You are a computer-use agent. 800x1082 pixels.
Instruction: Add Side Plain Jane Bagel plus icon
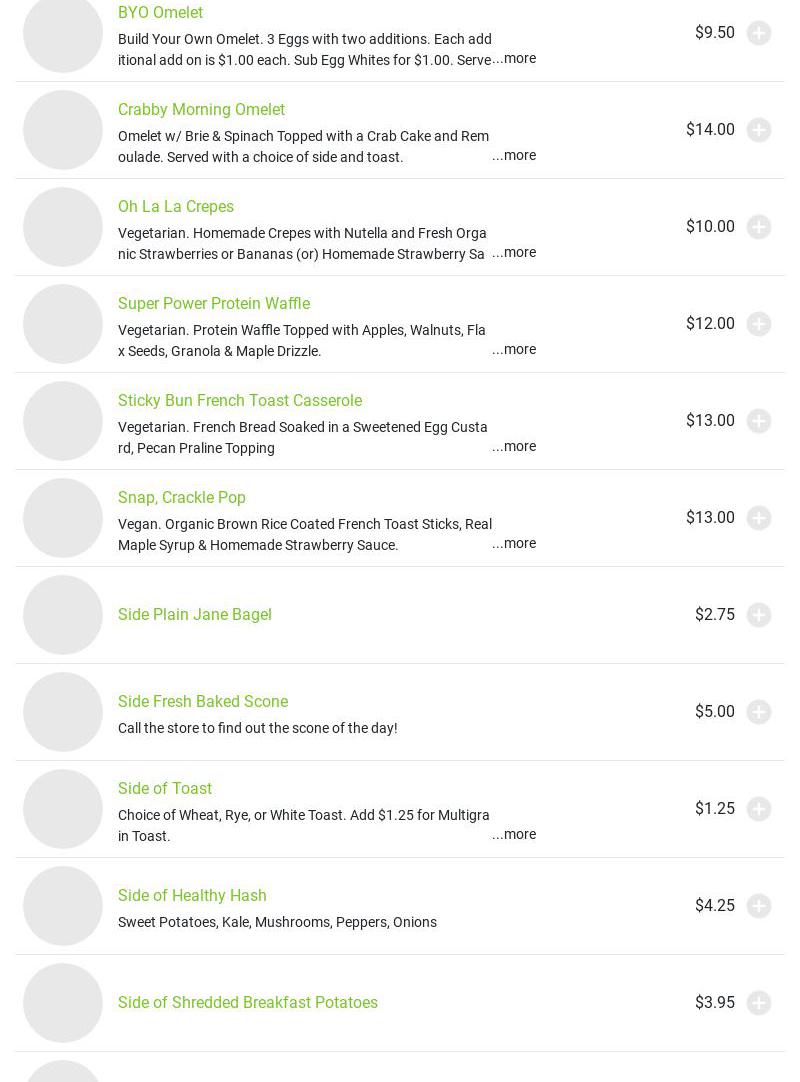click(x=759, y=615)
